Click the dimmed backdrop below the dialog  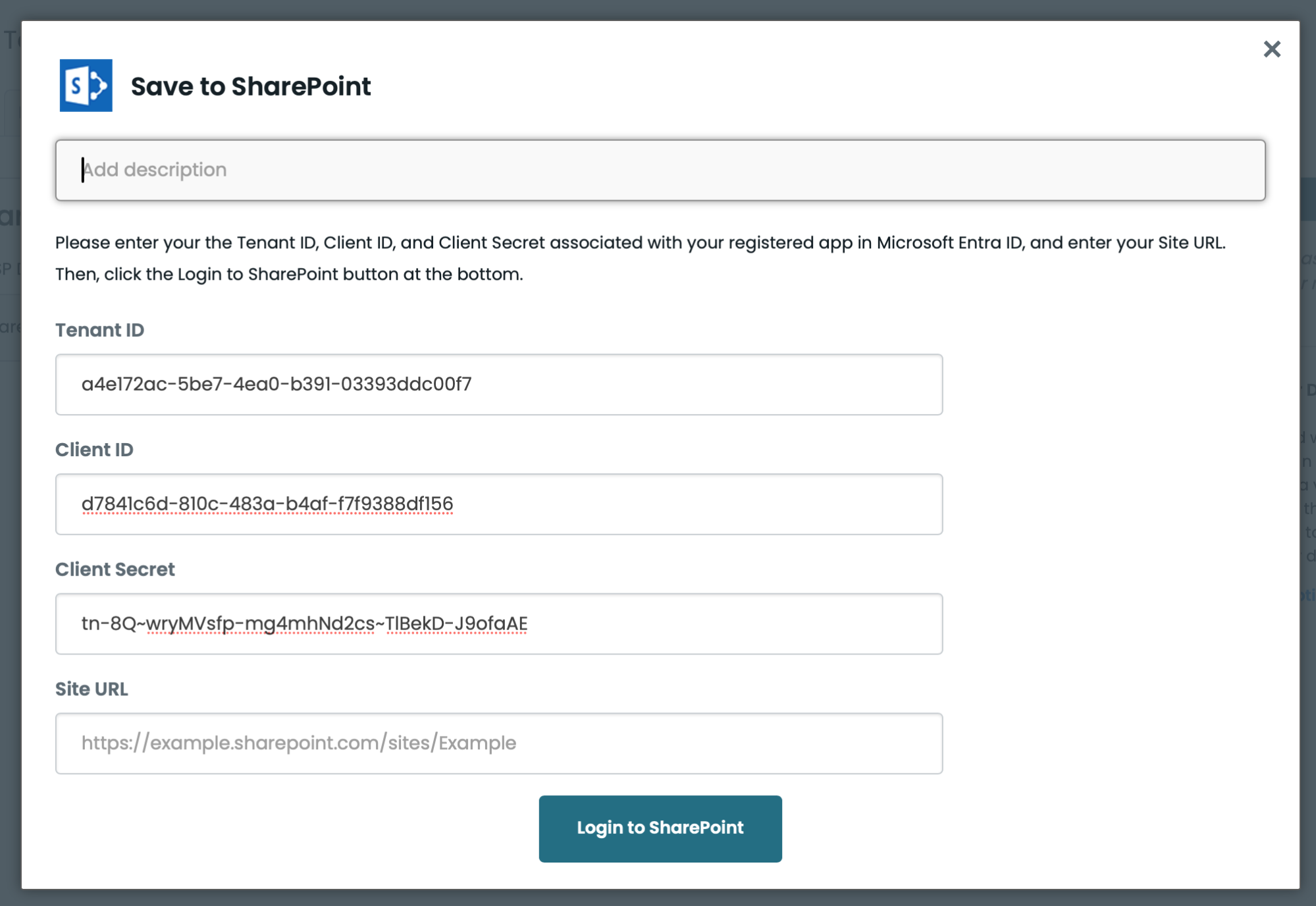(x=658, y=898)
